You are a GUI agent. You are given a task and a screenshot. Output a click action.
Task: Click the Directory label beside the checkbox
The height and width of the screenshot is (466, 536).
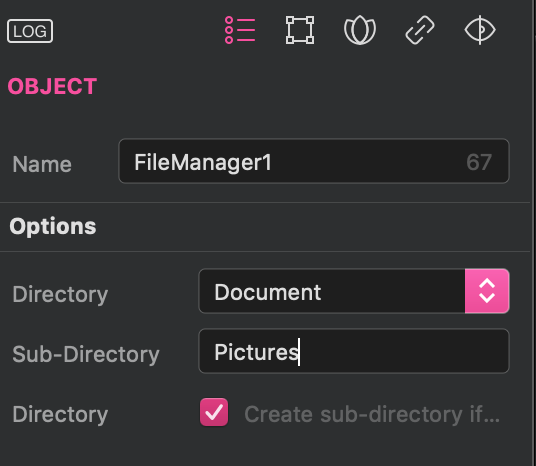tap(60, 414)
